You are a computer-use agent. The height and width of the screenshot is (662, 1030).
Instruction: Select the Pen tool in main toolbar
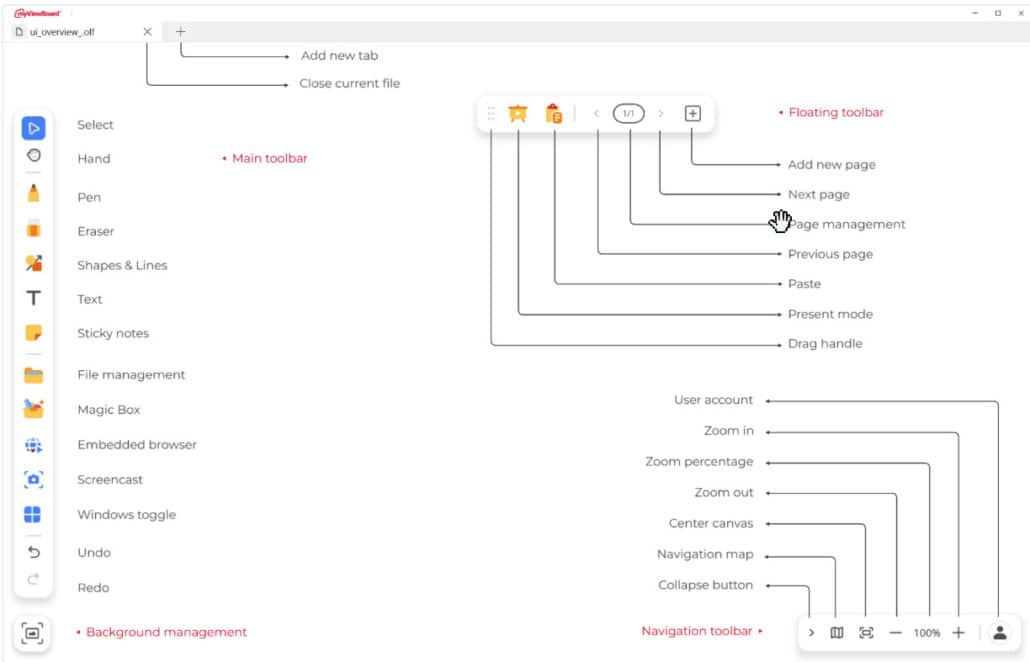[x=33, y=194]
